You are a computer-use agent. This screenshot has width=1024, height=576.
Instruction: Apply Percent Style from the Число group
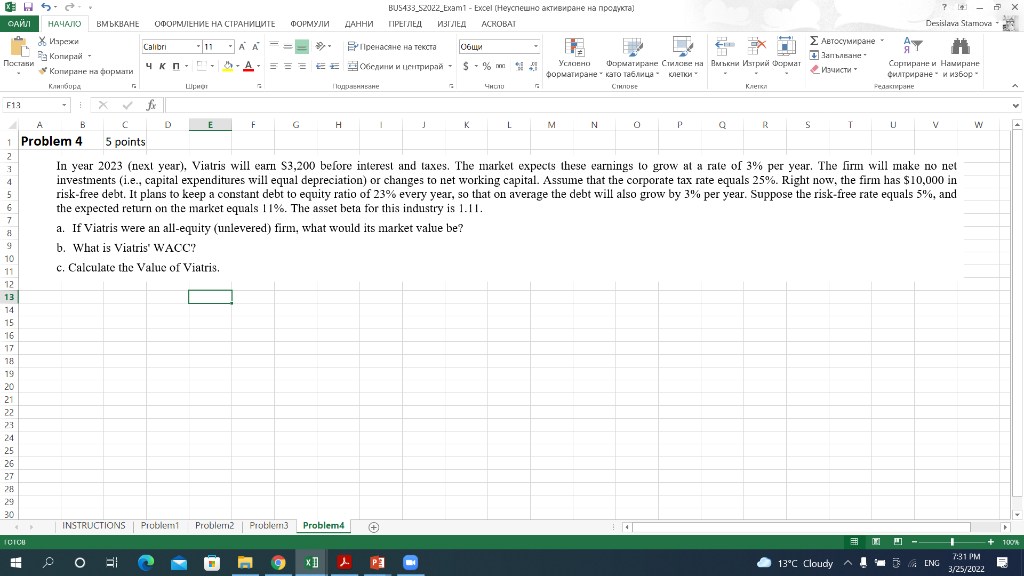(486, 66)
